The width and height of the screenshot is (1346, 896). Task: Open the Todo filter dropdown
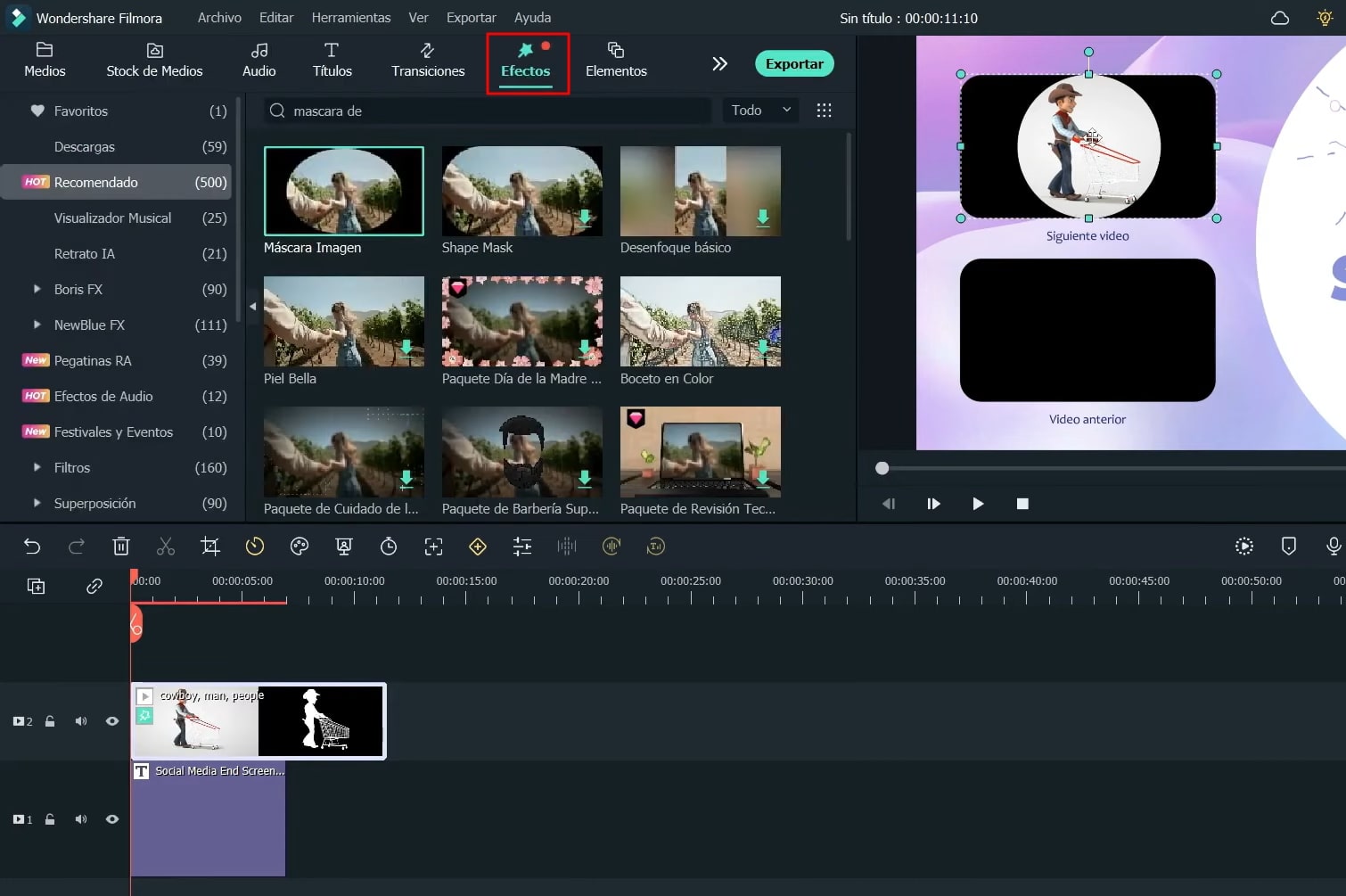[x=760, y=111]
